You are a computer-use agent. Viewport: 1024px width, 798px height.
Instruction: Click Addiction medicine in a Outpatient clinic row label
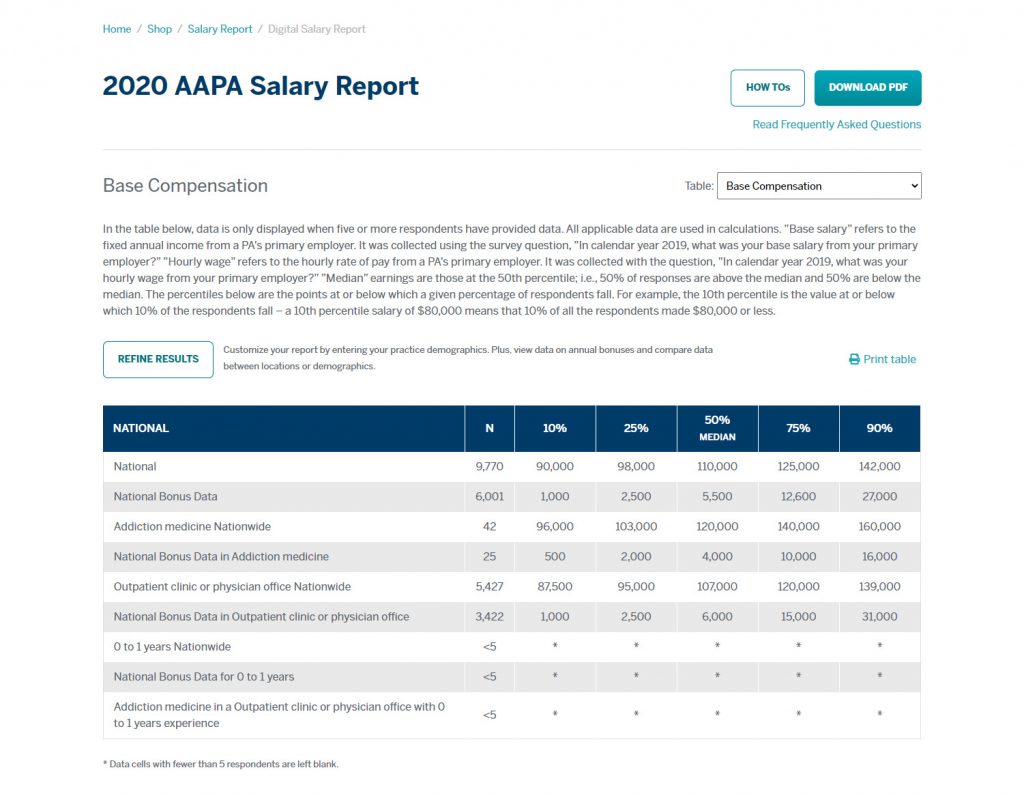point(280,715)
